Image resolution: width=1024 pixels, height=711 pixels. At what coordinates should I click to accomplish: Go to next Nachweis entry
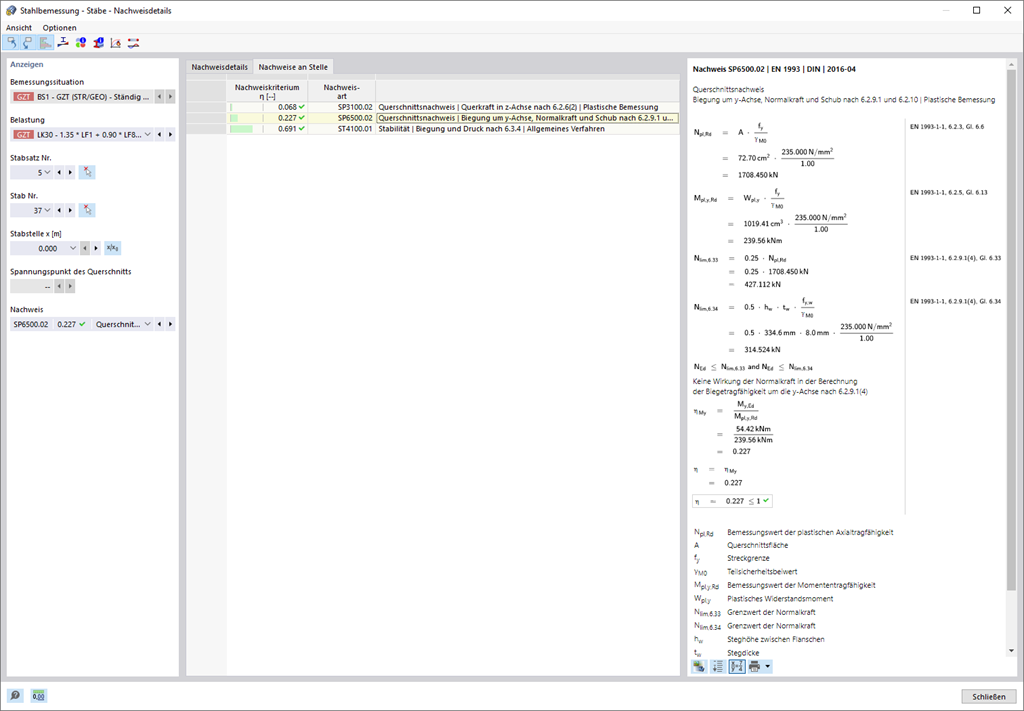170,324
